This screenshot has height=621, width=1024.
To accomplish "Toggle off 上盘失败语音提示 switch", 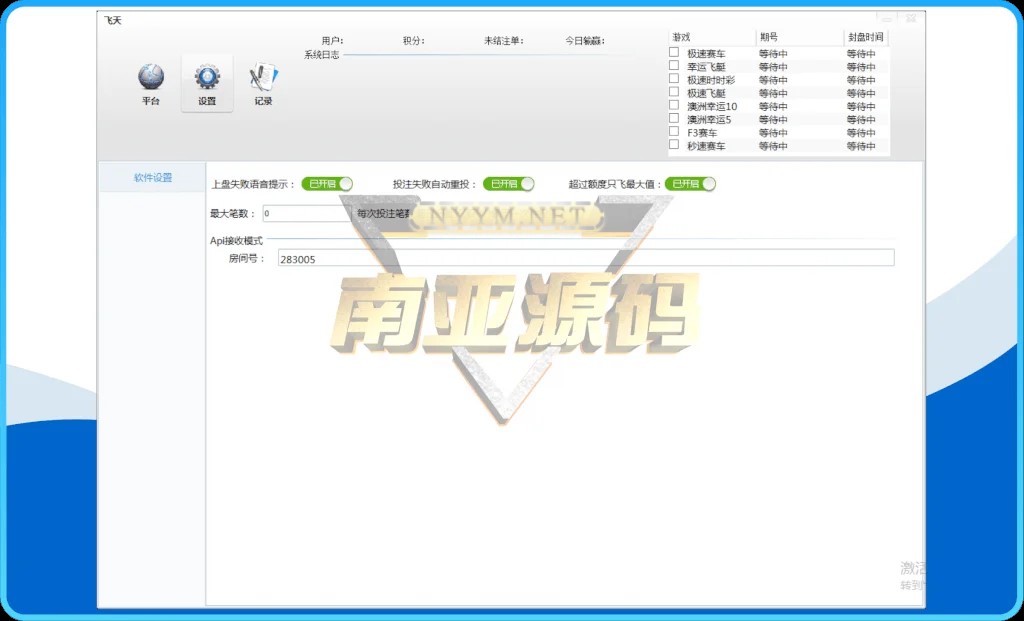I will pos(327,184).
